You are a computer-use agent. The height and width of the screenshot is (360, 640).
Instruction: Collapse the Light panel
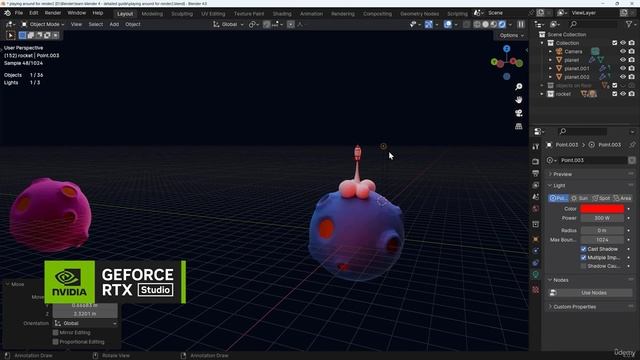tap(559, 186)
